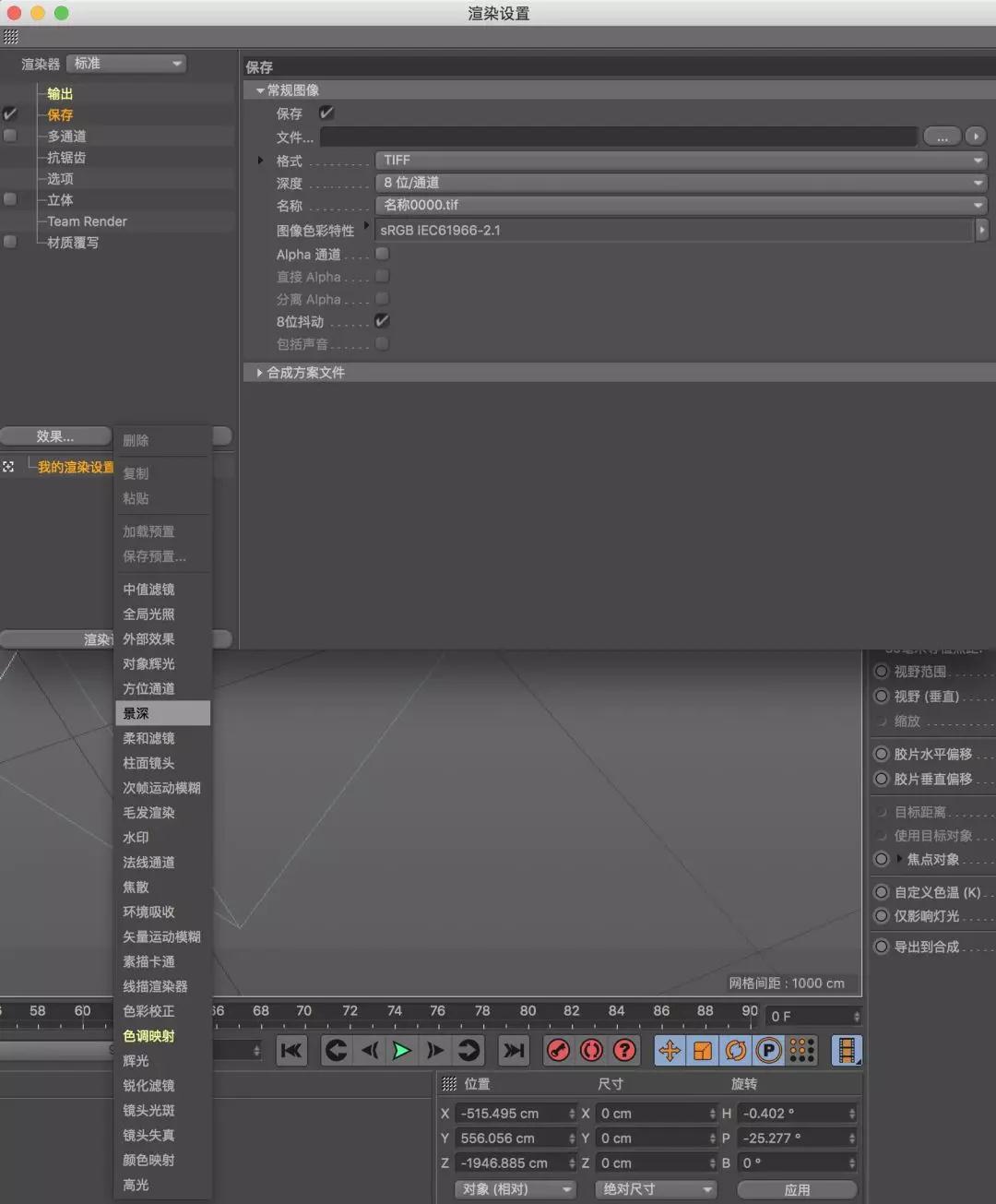Click the 应用 button
996x1204 pixels.
797,1190
